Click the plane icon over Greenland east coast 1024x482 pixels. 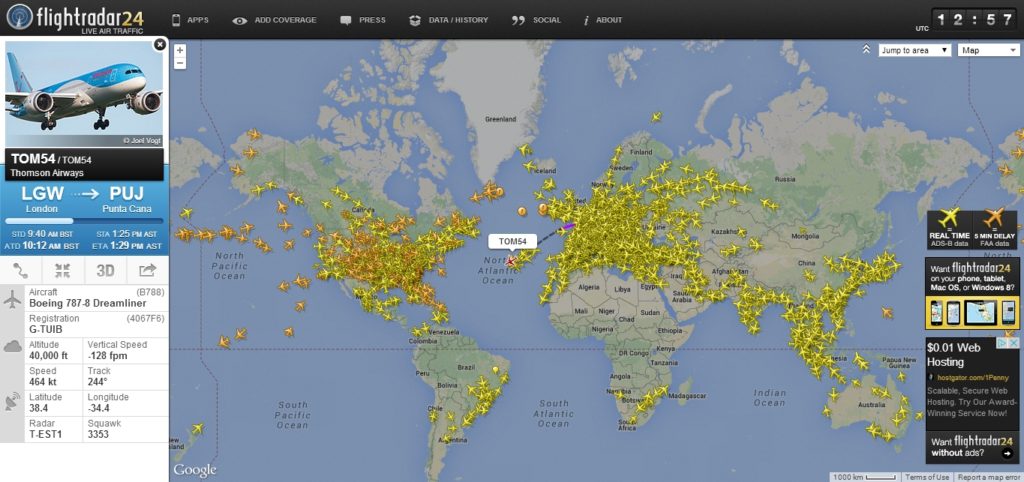(524, 150)
